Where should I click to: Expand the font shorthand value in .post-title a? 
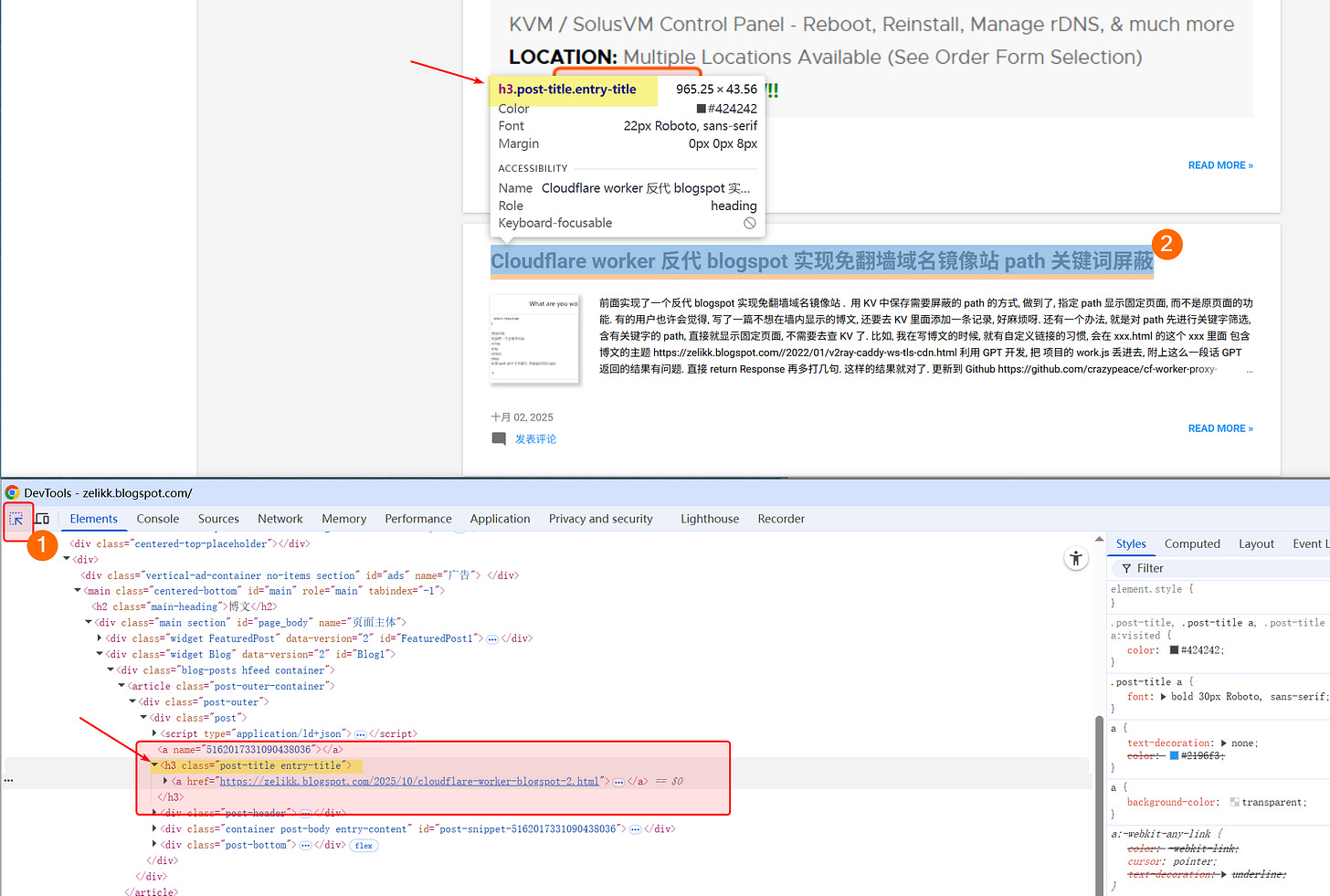tap(1164, 697)
